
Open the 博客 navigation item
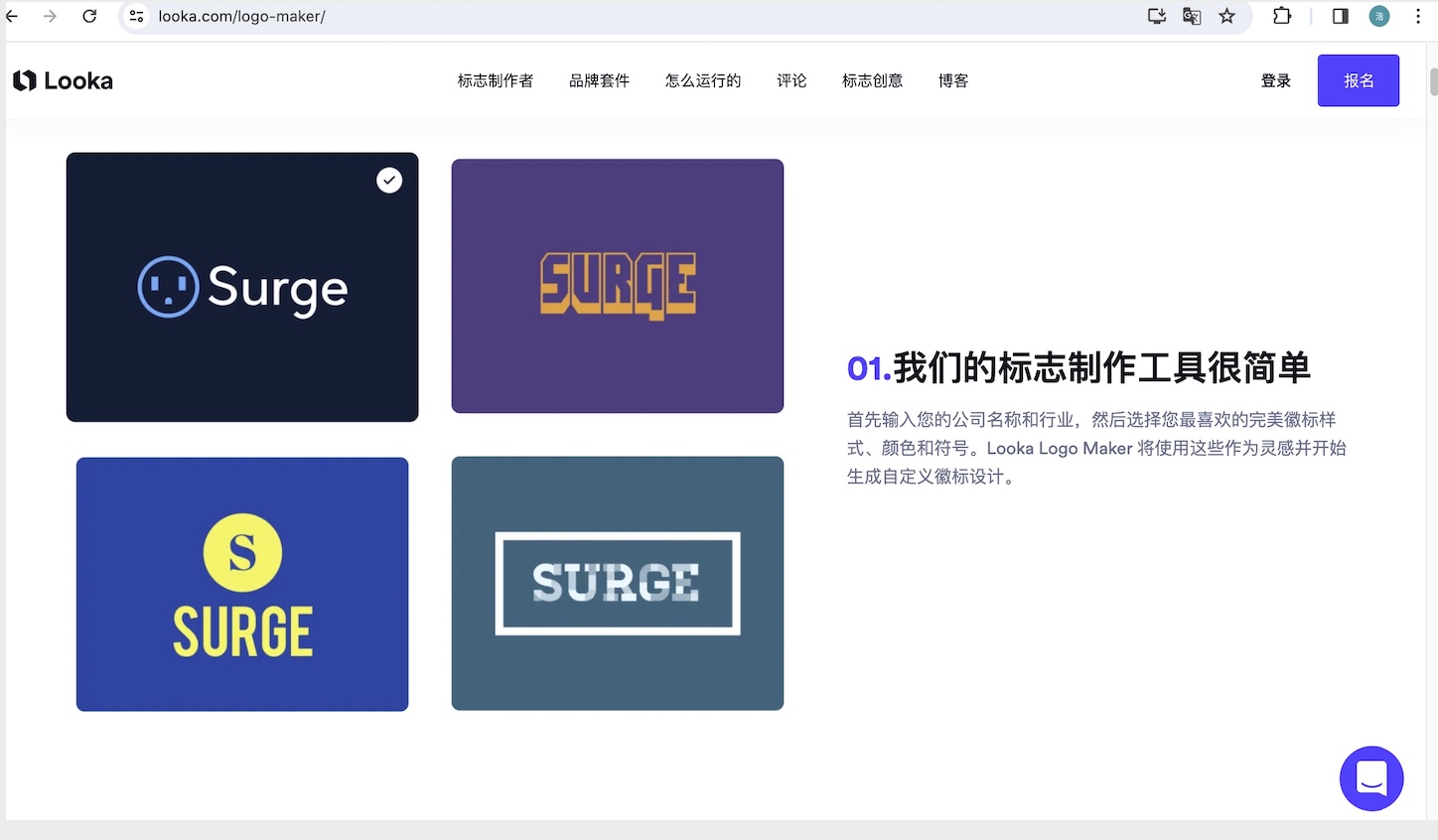point(952,80)
